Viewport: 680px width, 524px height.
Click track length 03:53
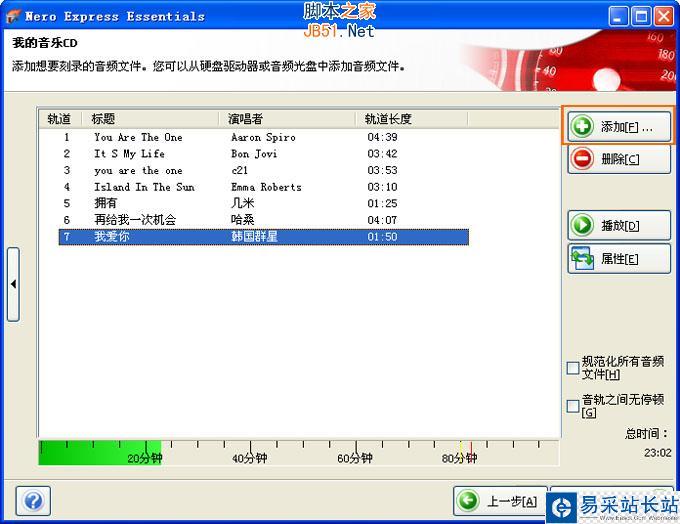(382, 170)
